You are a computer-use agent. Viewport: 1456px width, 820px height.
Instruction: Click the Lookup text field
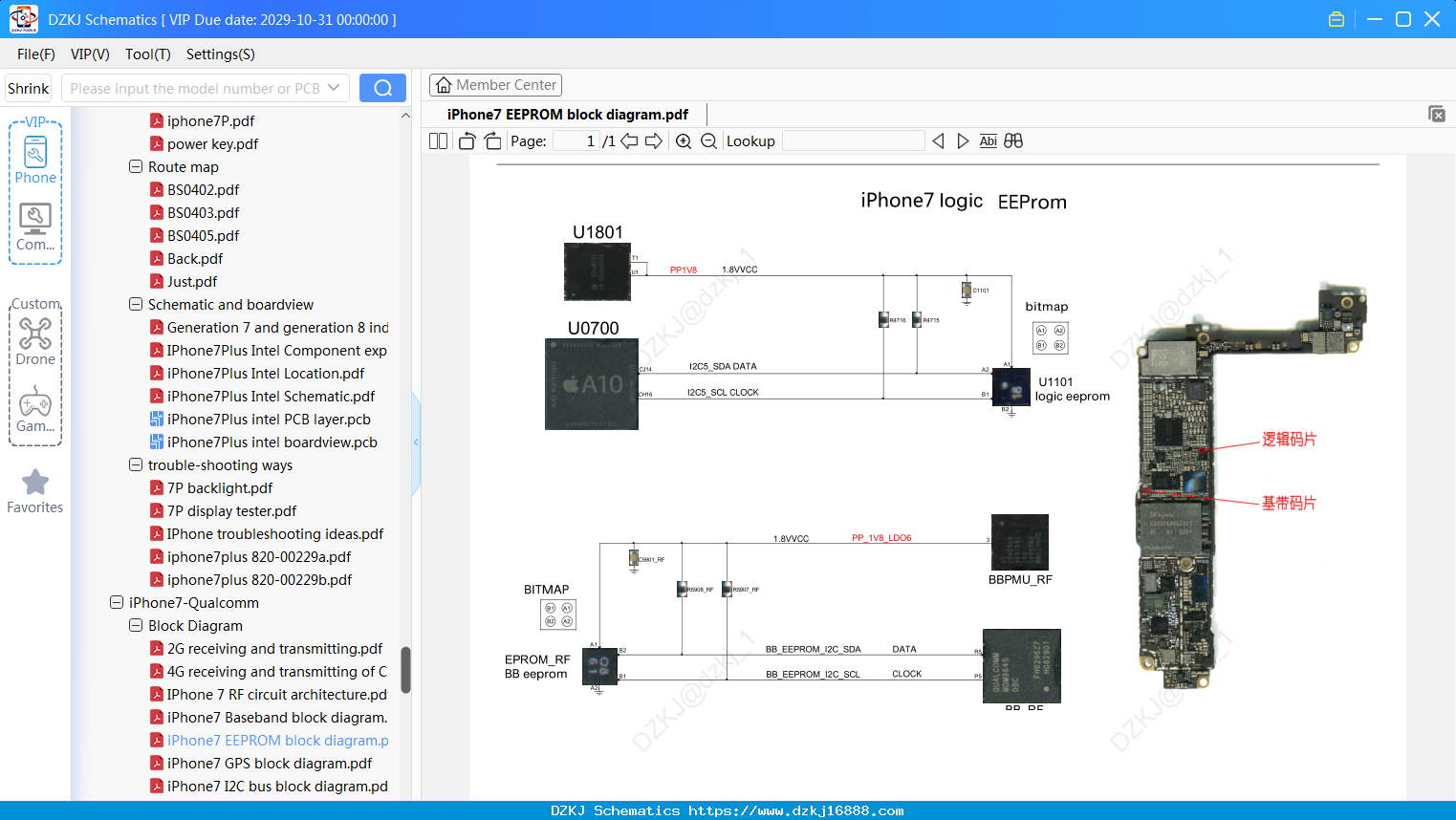pyautogui.click(x=853, y=141)
